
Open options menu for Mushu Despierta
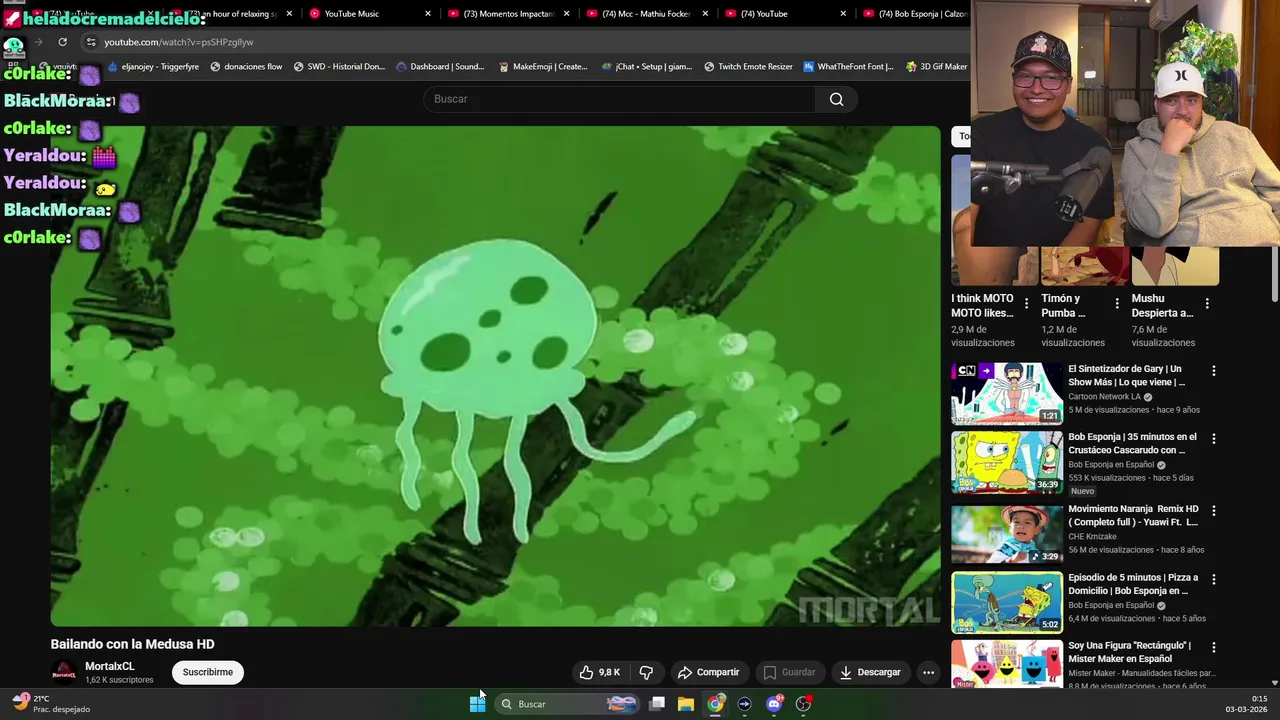[x=1207, y=304]
